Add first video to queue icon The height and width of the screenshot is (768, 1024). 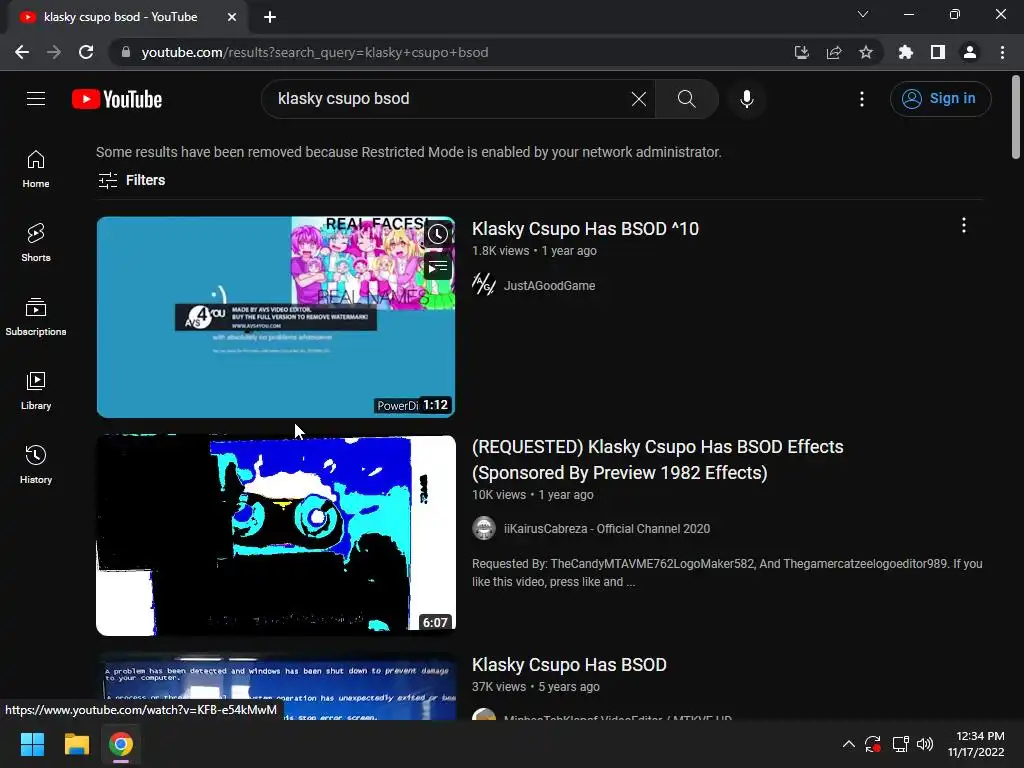pyautogui.click(x=438, y=267)
